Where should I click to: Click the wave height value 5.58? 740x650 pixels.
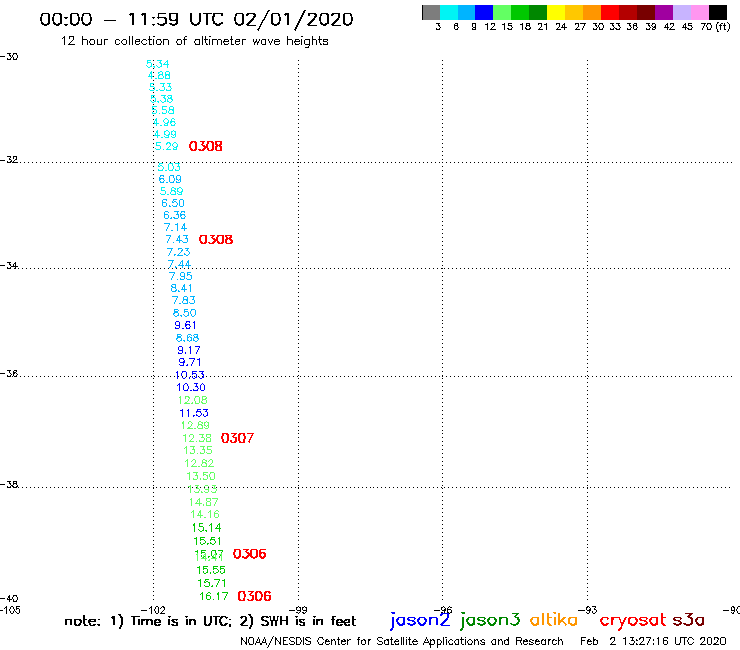point(163,110)
